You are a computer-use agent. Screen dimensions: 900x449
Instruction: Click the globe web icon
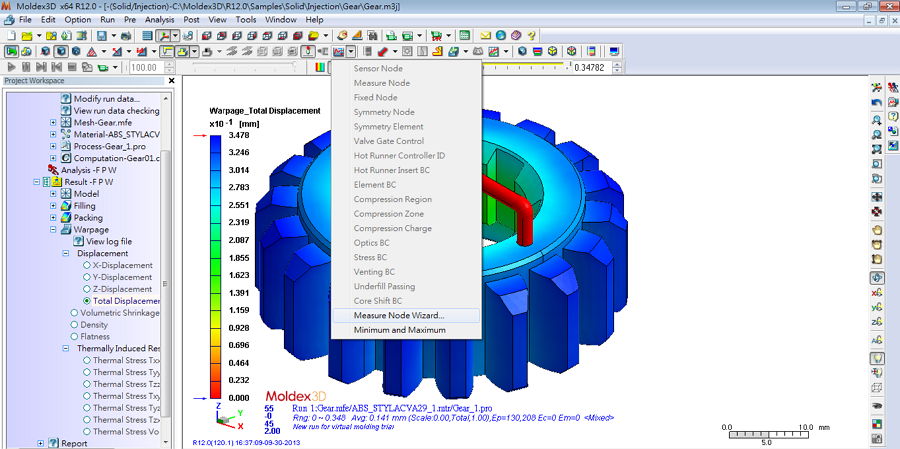(501, 35)
